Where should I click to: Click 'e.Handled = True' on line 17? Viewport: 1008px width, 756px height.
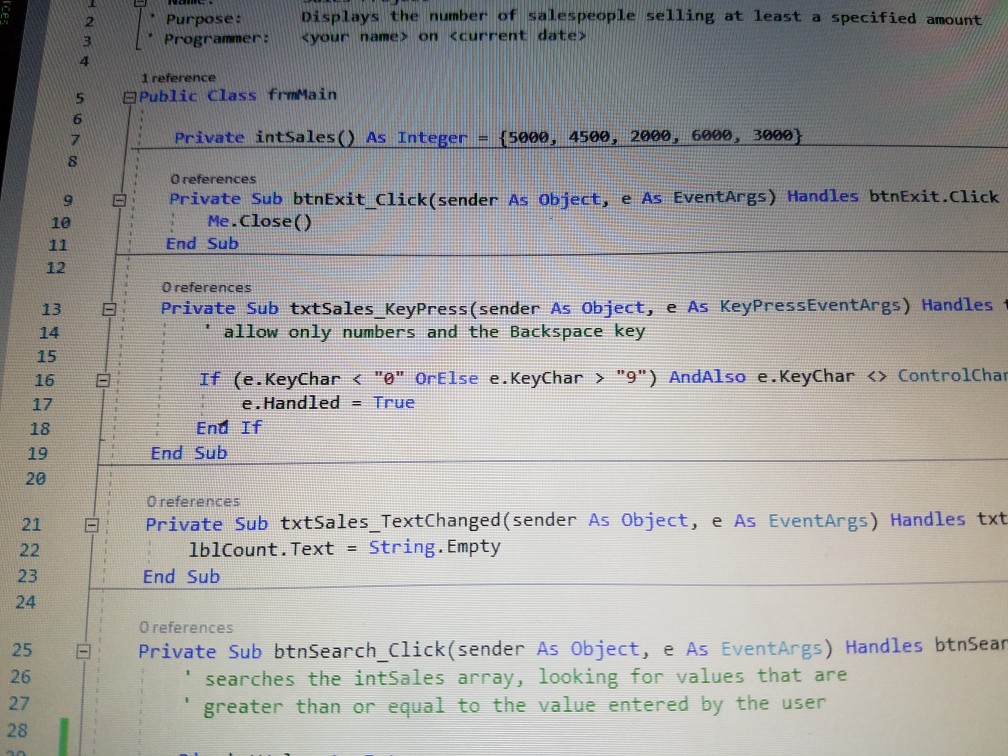pyautogui.click(x=328, y=403)
